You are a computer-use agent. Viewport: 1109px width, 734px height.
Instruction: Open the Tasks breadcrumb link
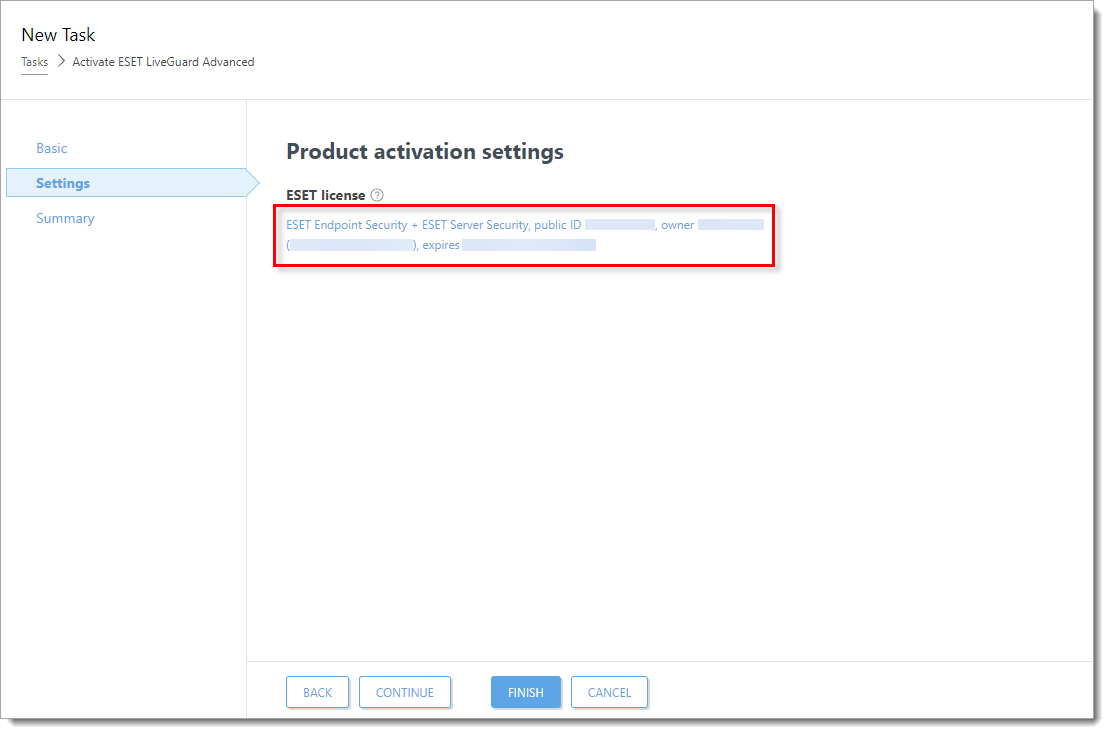click(x=34, y=62)
